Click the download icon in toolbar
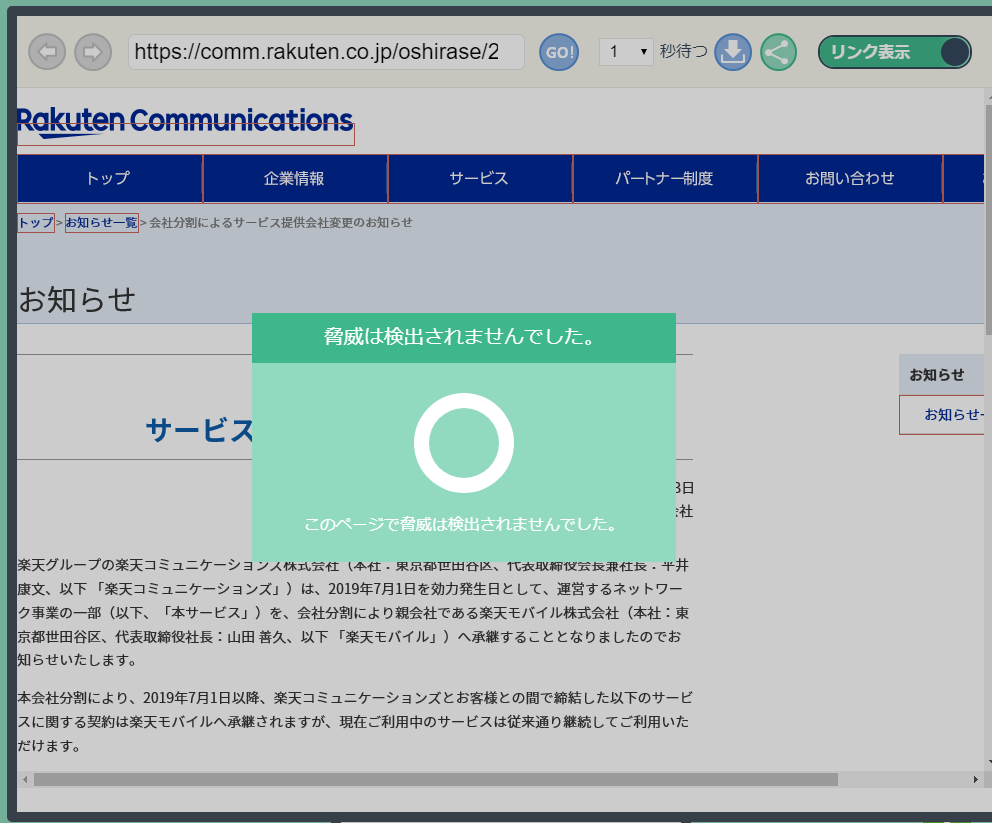Viewport: 992px width, 823px height. coord(733,52)
